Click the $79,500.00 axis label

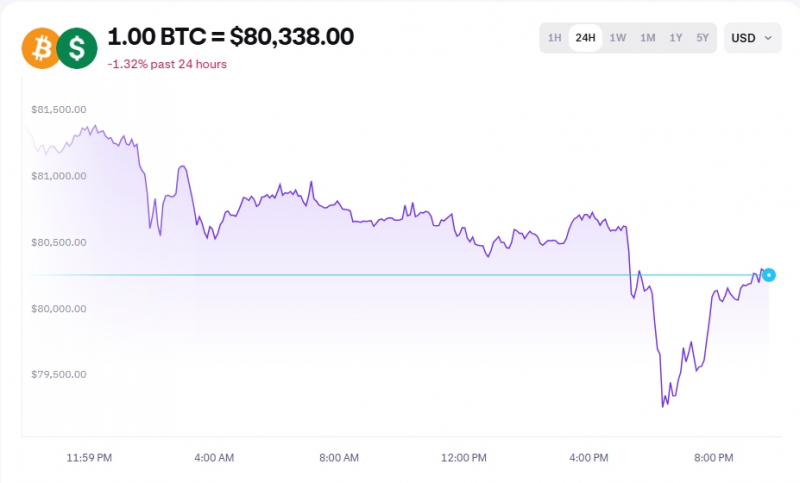click(59, 374)
